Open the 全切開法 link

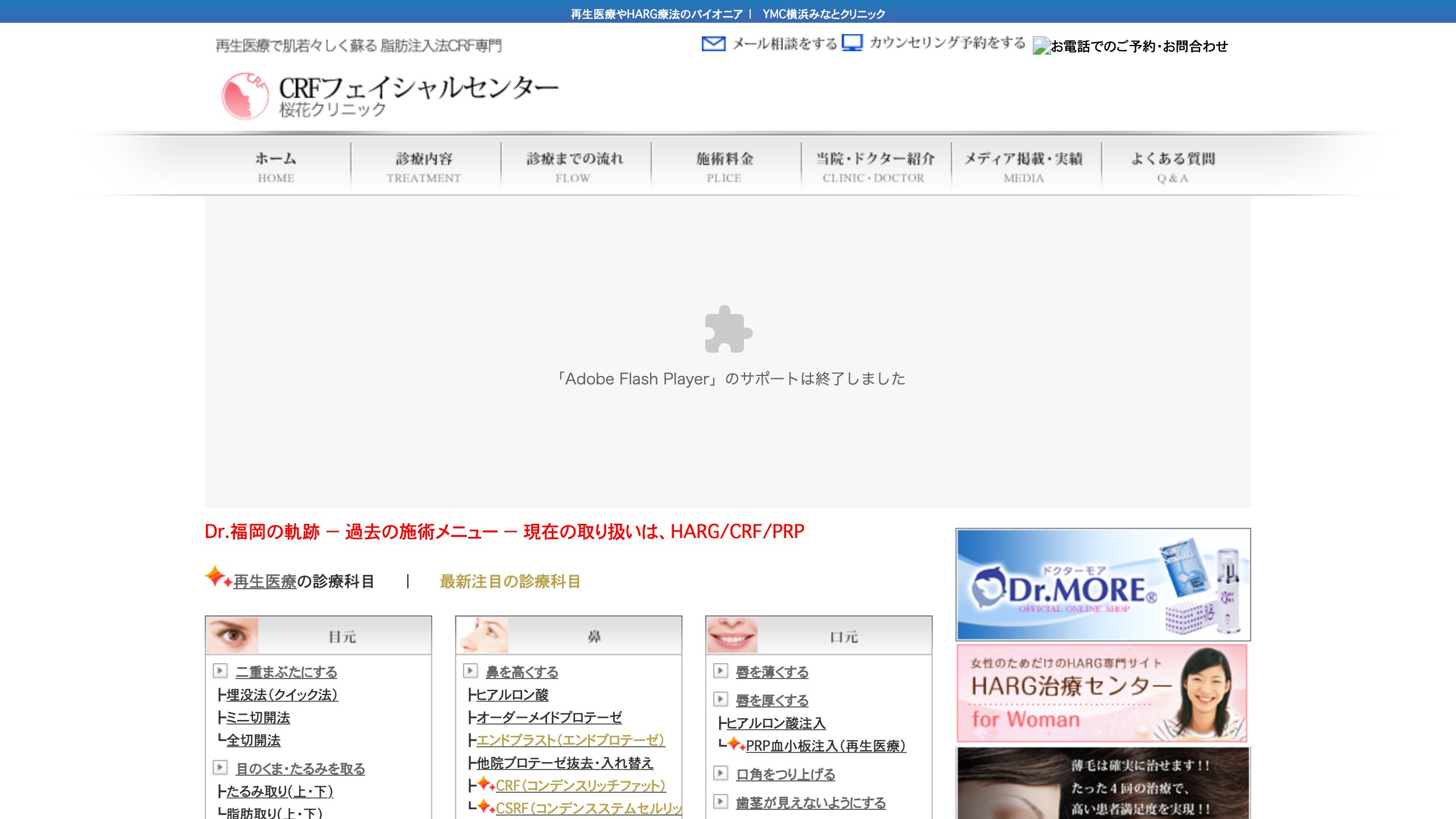254,740
